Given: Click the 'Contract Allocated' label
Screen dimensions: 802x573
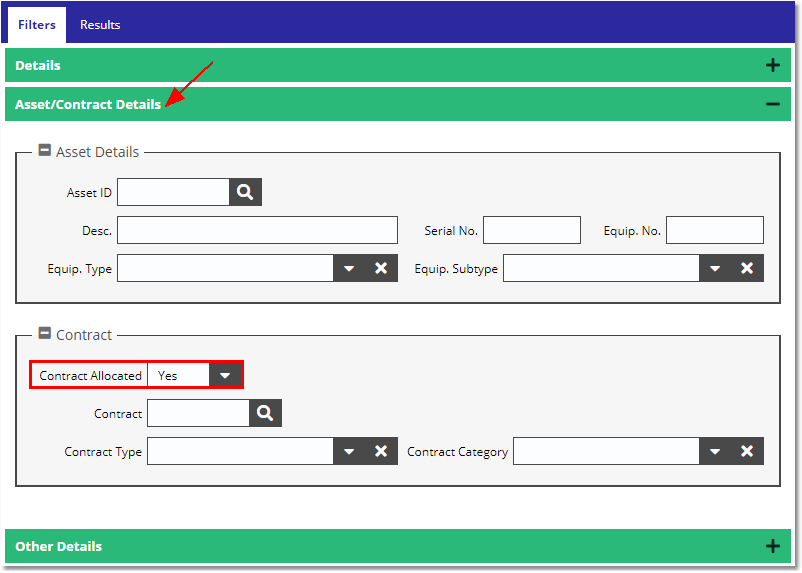Looking at the screenshot, I should pyautogui.click(x=91, y=376).
